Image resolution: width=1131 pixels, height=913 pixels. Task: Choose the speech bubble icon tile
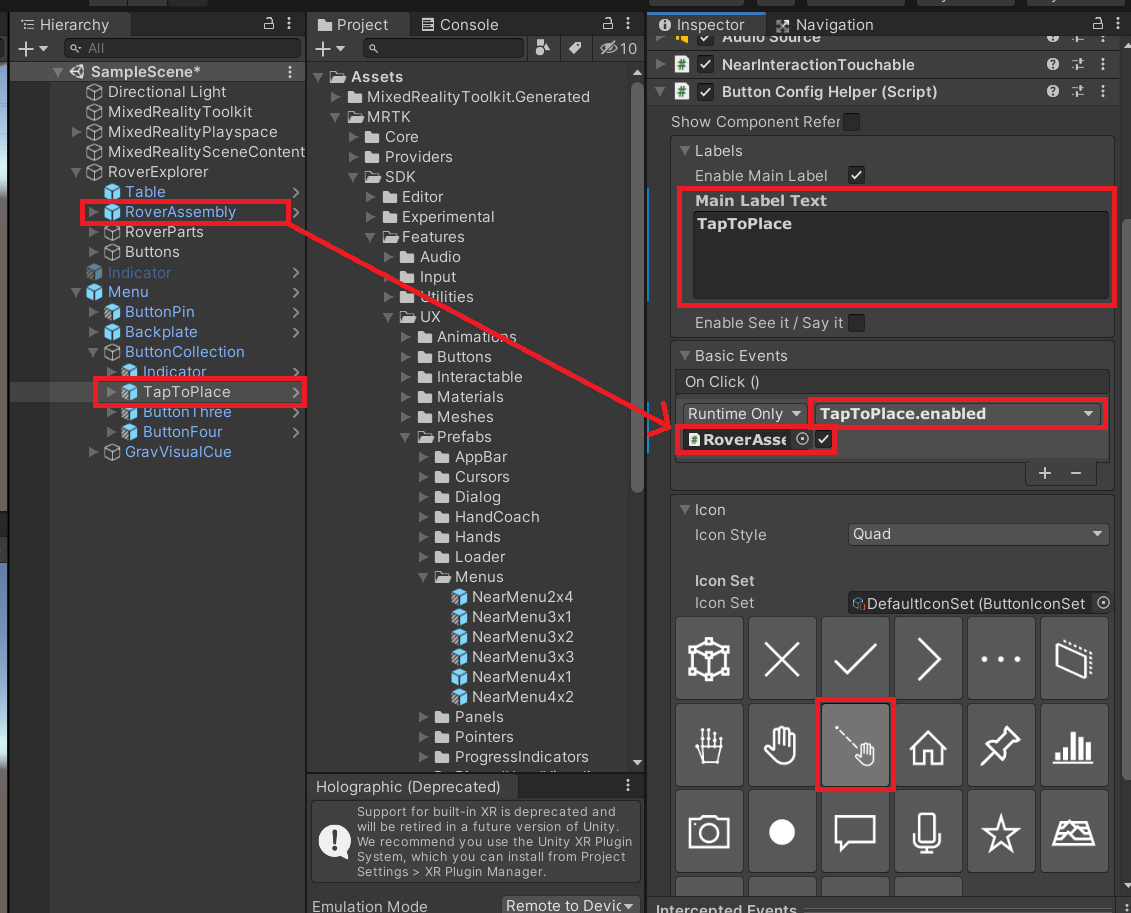click(855, 832)
